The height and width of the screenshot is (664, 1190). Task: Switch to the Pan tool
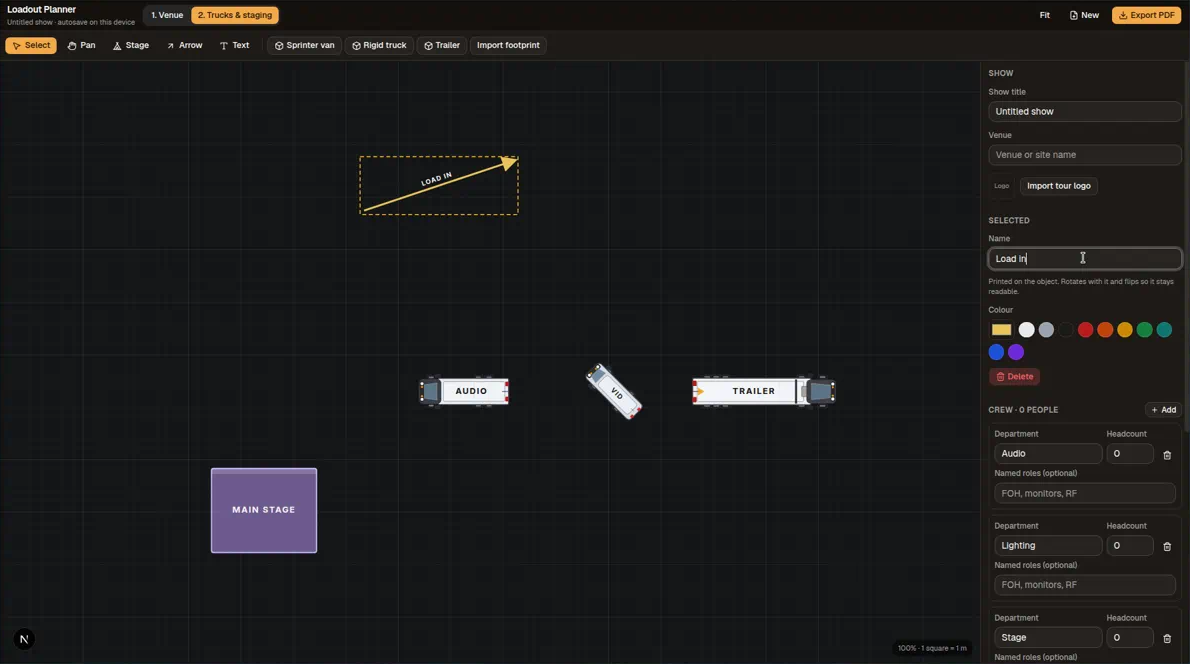click(81, 46)
